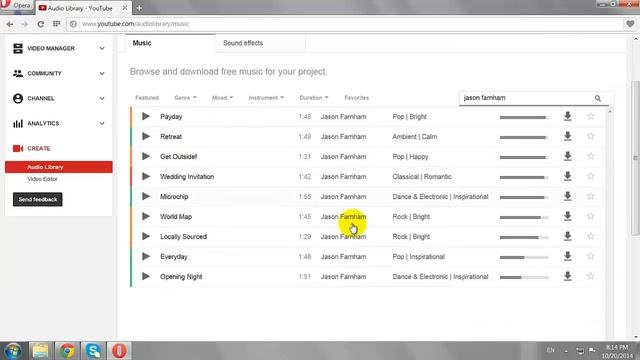Click the Send feedback button
This screenshot has height=360, width=640.
click(38, 199)
